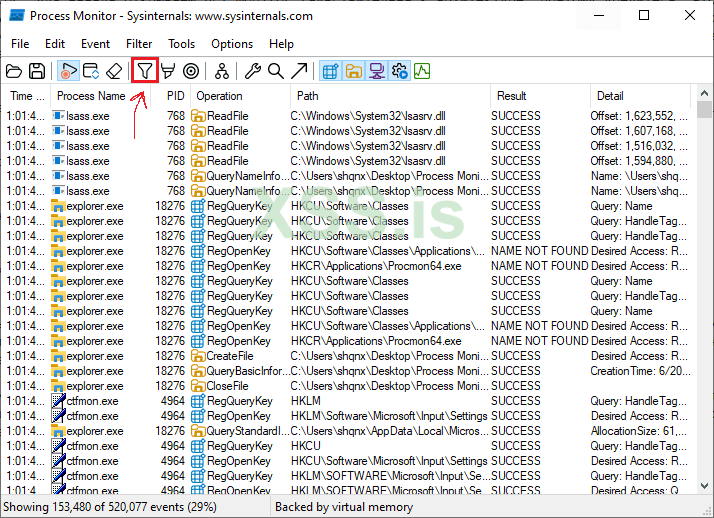Toggle the Capture events button
Viewport: 714px width, 518px height.
pos(68,71)
